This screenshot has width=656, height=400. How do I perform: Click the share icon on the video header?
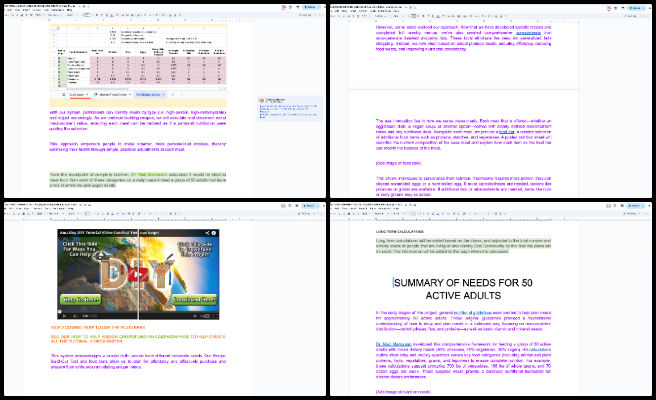207,233
